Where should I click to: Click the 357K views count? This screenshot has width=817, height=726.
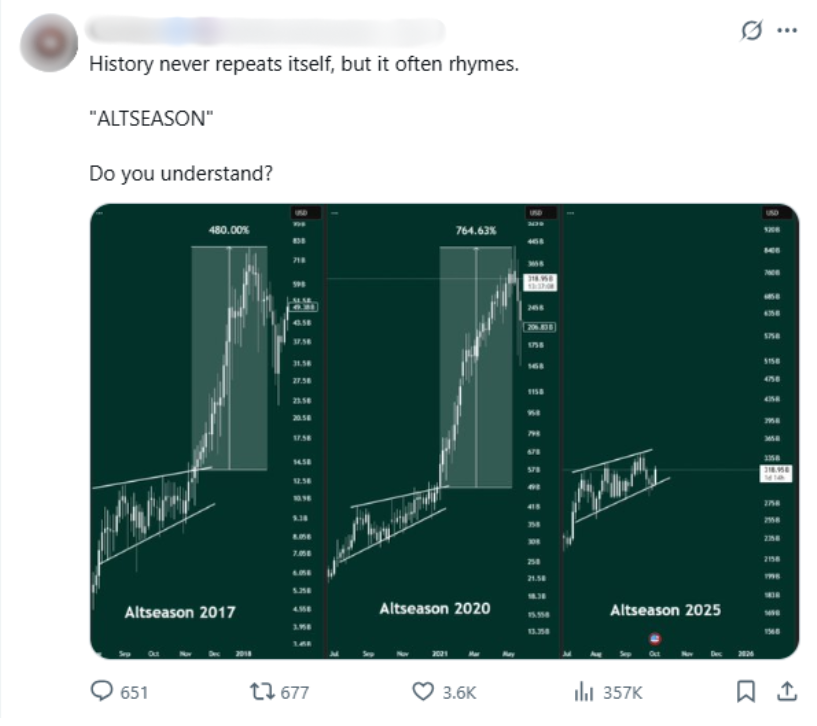[621, 692]
